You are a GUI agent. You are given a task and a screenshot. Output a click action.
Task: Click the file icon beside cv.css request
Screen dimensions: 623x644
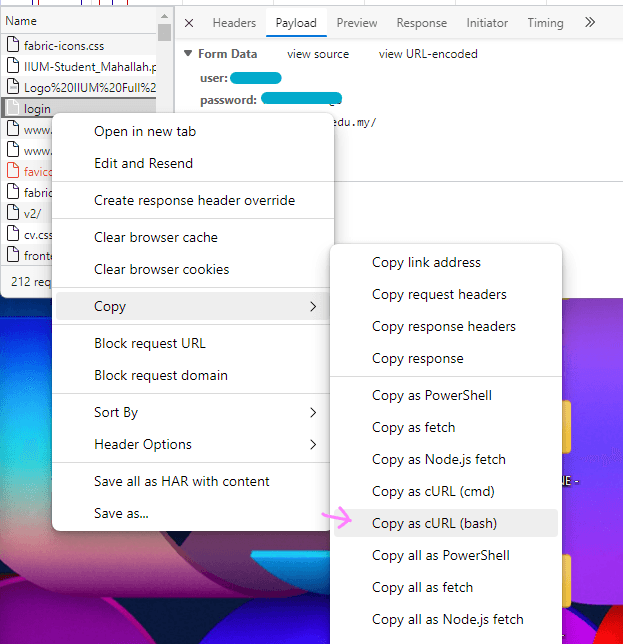13,234
